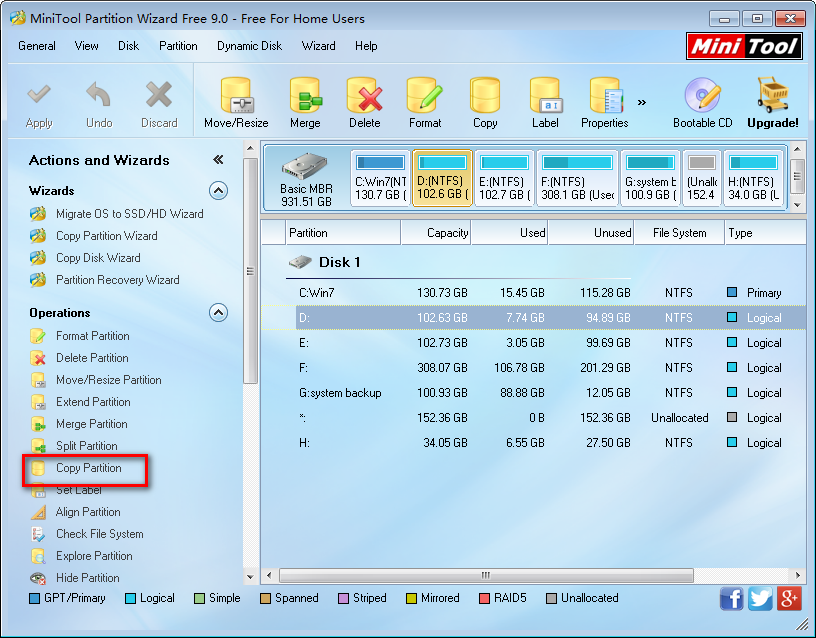Open the Help menu

[x=366, y=46]
